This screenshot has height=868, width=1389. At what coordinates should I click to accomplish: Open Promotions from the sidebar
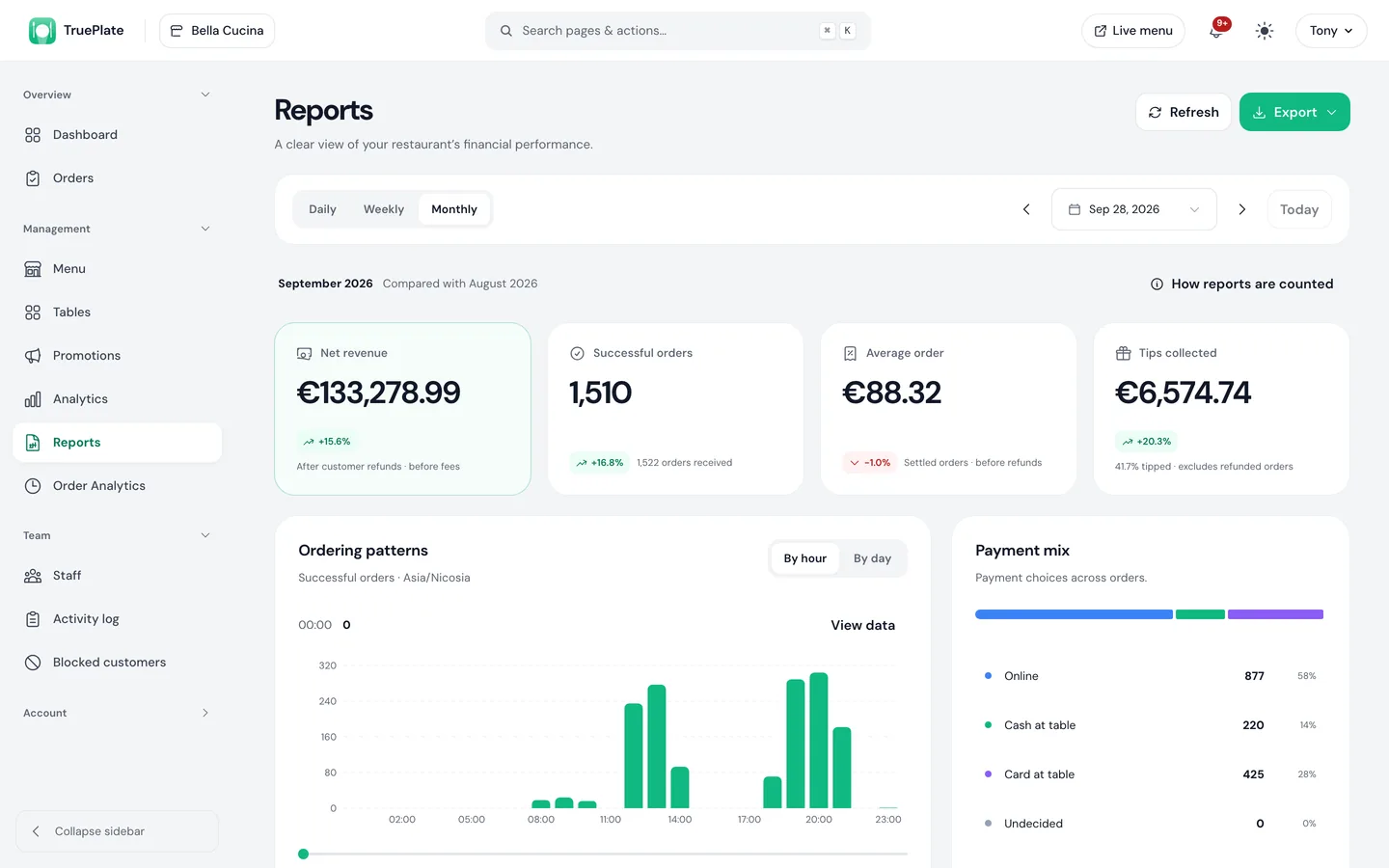tap(117, 356)
